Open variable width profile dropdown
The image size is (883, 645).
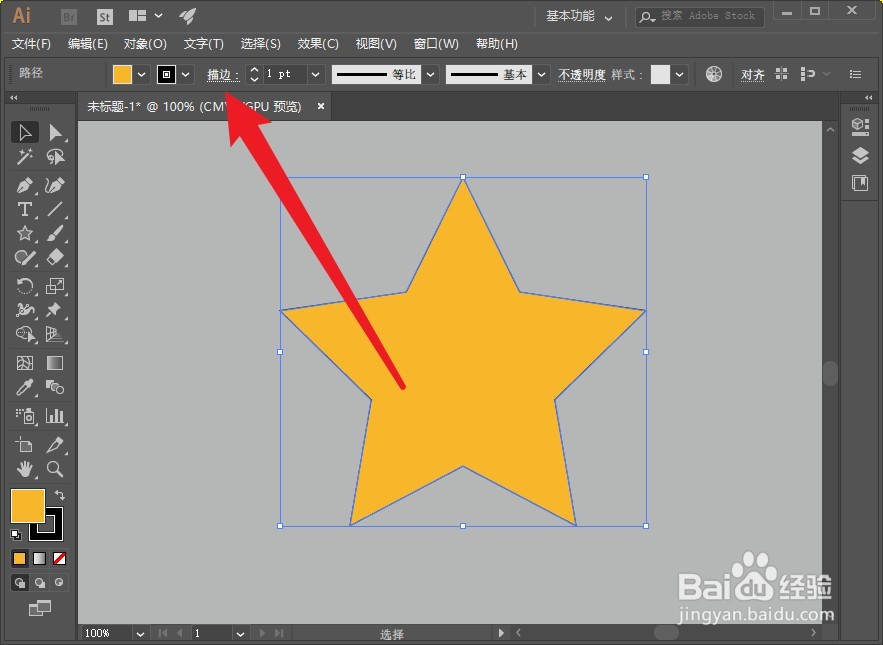click(431, 74)
